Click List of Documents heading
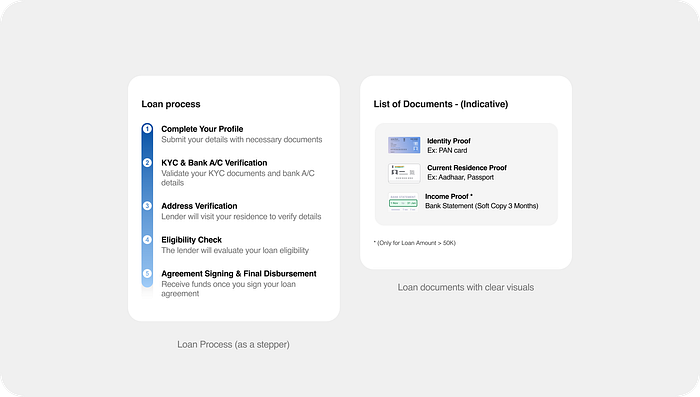 click(441, 104)
